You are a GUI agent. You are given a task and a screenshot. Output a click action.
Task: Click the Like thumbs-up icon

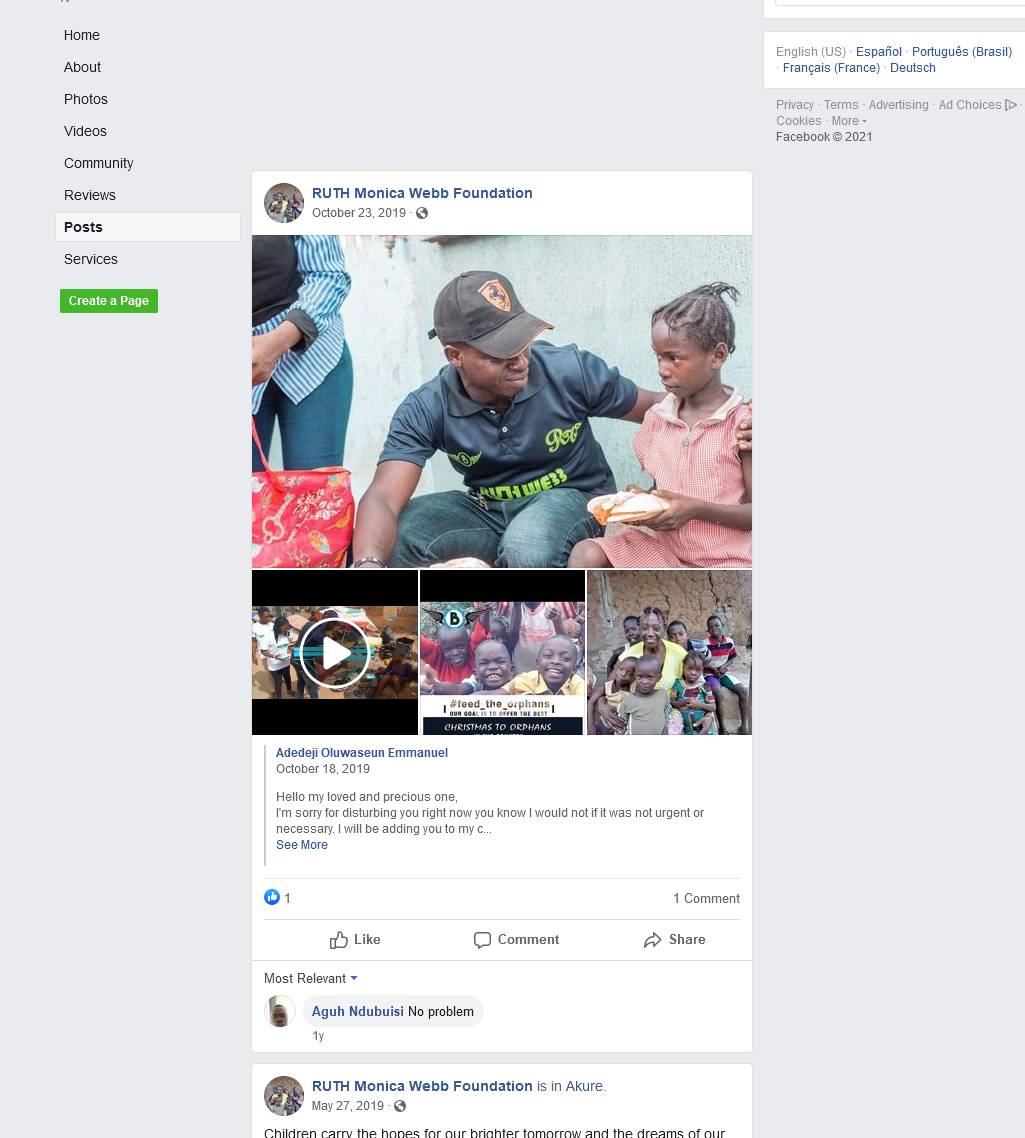click(x=338, y=940)
